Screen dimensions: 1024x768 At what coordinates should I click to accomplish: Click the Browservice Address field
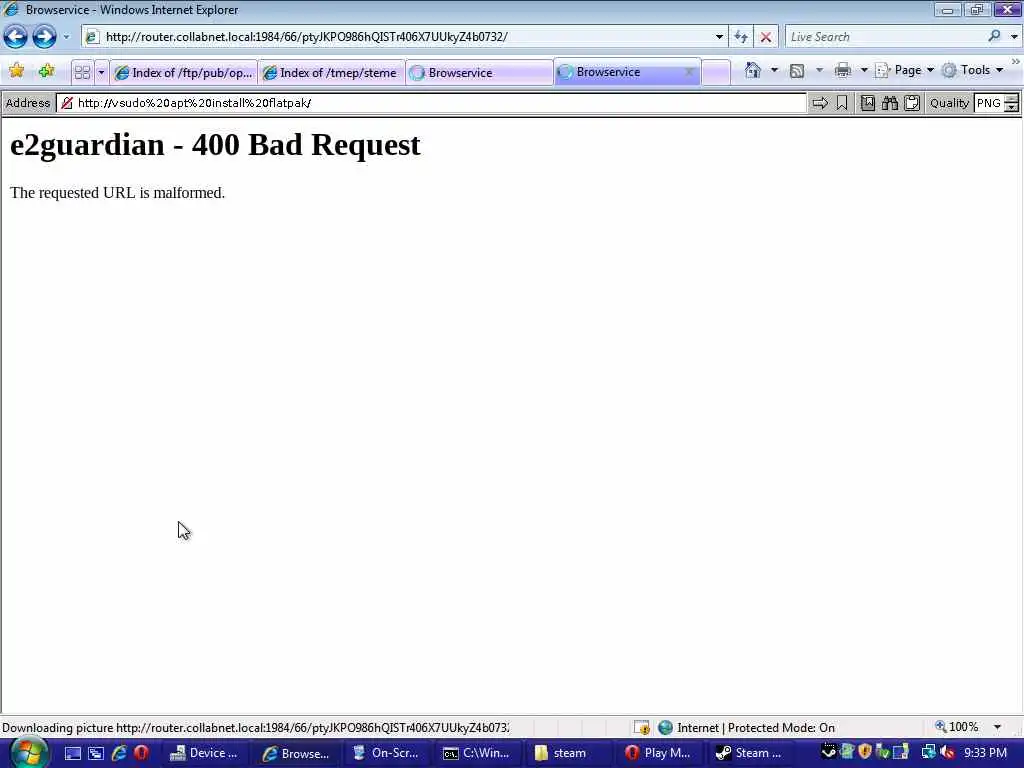431,103
